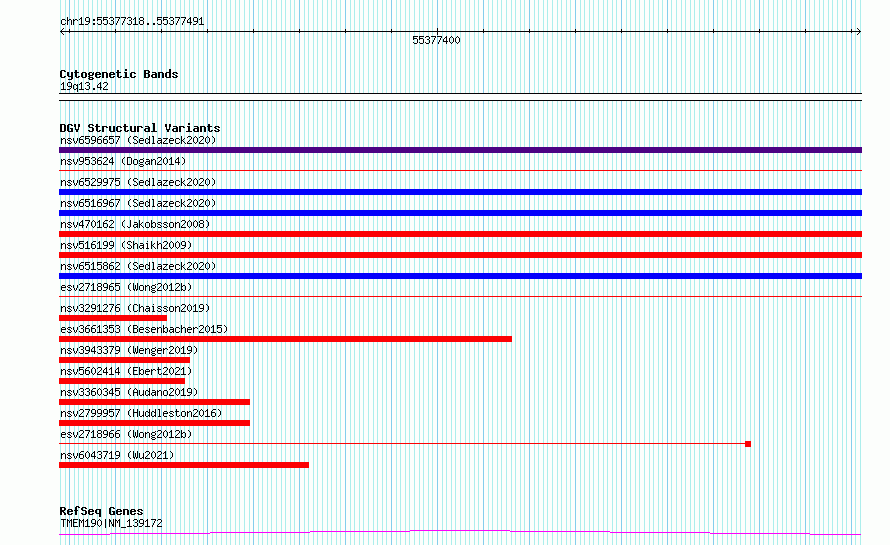Select the blue bar under nsv6529975
The image size is (890, 545).
point(460,192)
